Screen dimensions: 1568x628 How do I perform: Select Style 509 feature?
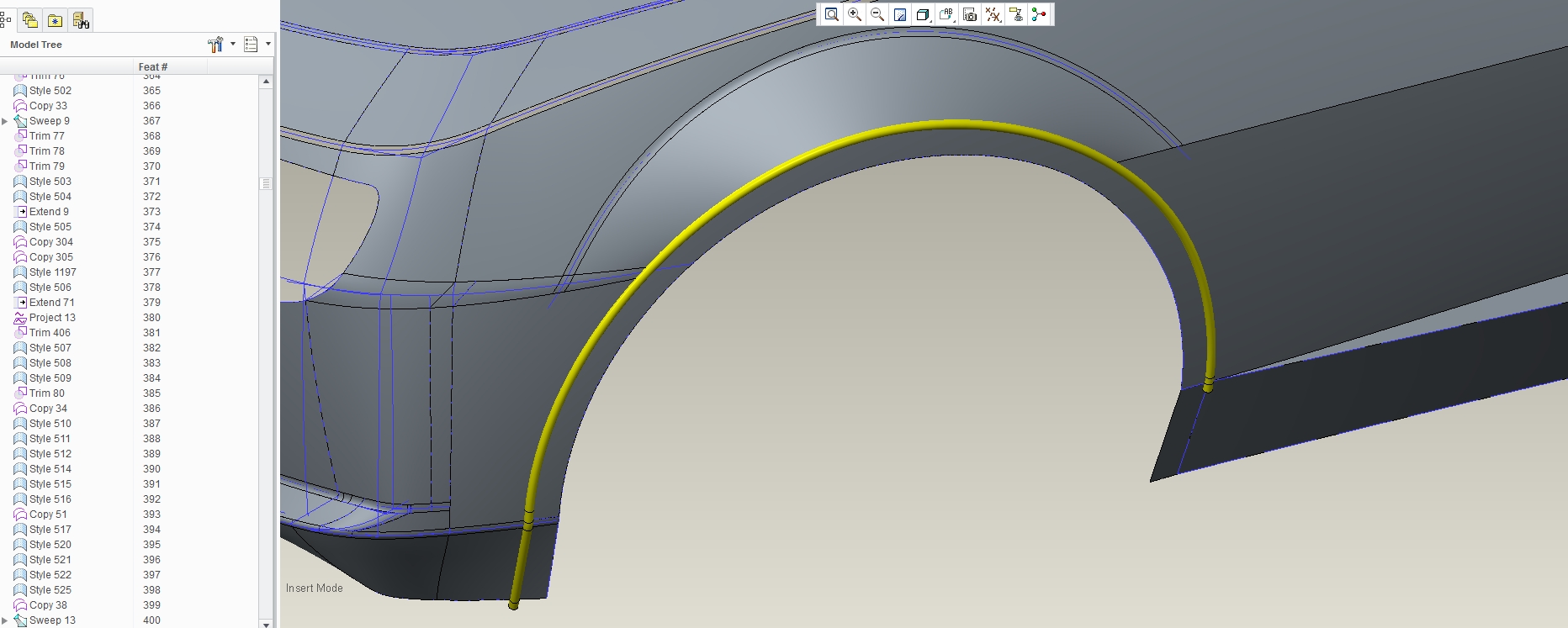50,378
